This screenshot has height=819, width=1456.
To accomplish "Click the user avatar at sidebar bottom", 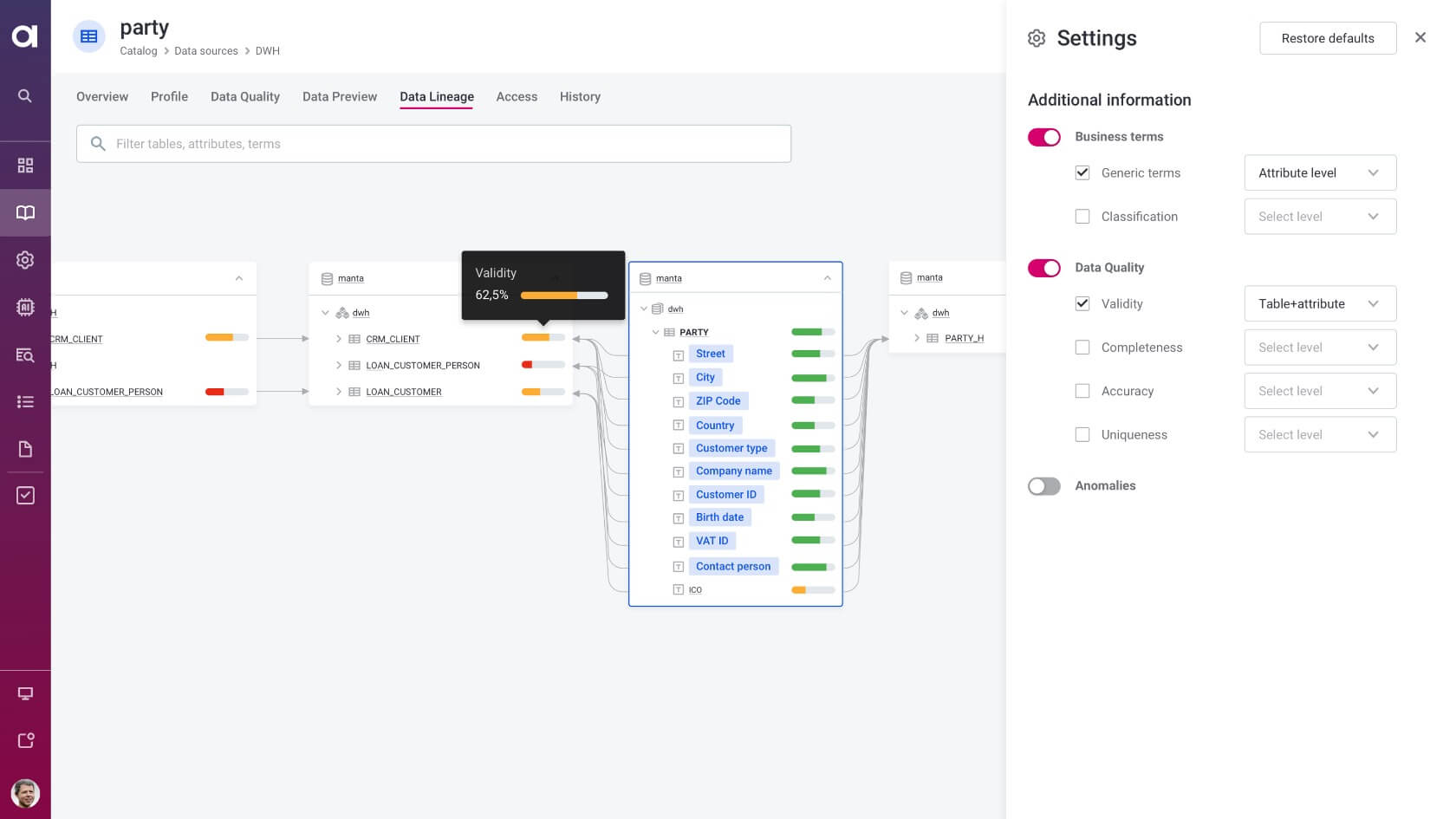I will (25, 793).
